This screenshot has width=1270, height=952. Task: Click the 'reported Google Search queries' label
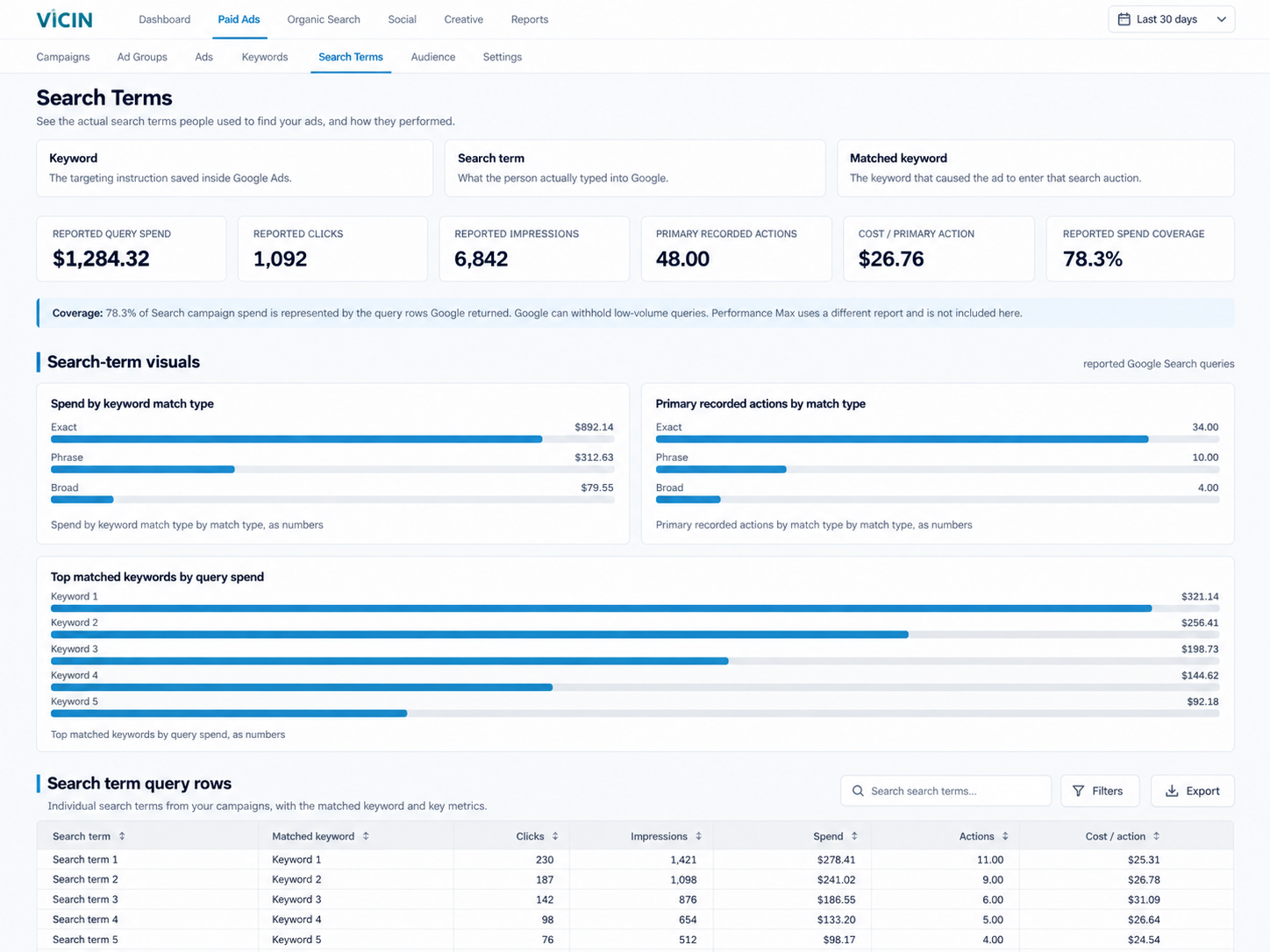click(1159, 364)
